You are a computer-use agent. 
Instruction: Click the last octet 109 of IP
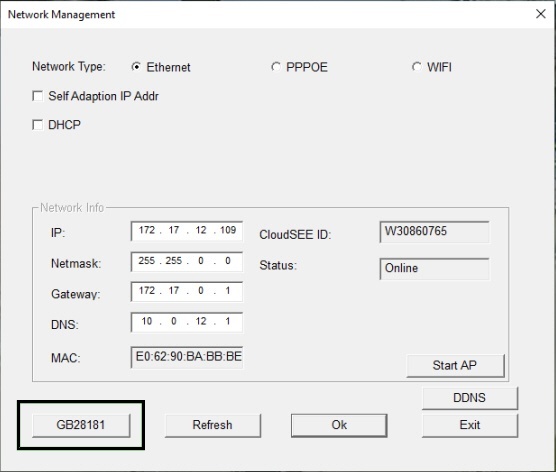(x=228, y=231)
